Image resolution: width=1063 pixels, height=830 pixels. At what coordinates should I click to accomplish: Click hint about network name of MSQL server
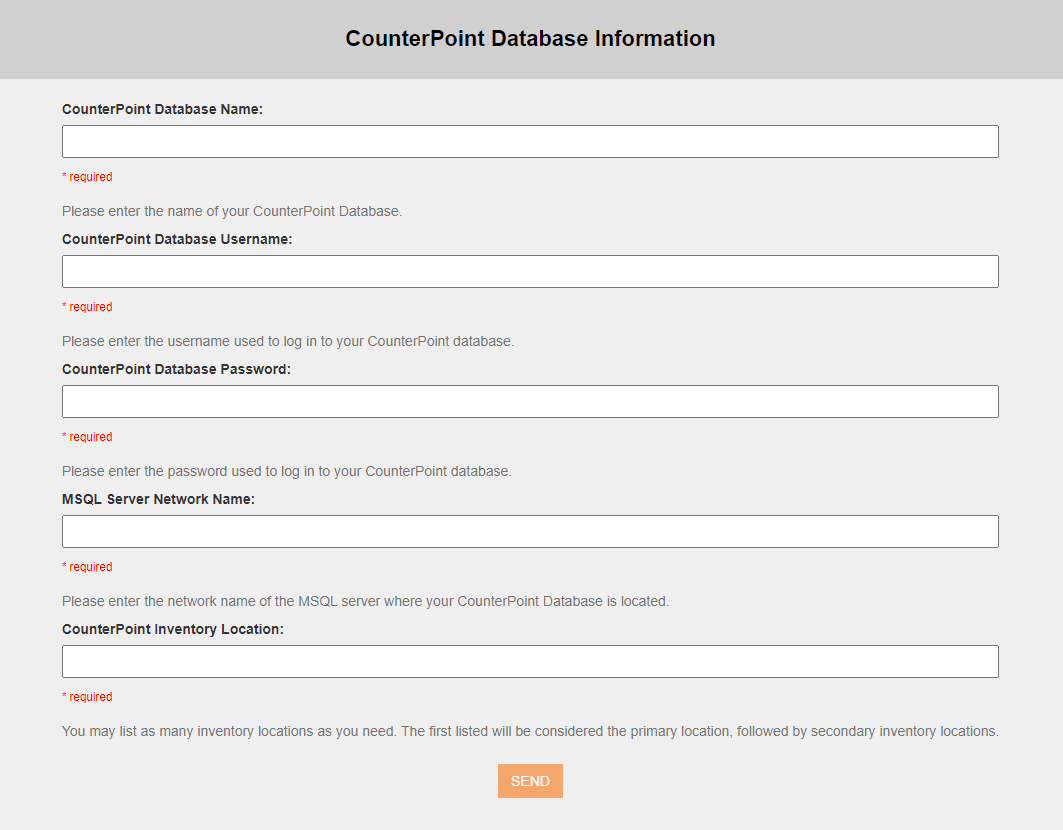[x=365, y=601]
